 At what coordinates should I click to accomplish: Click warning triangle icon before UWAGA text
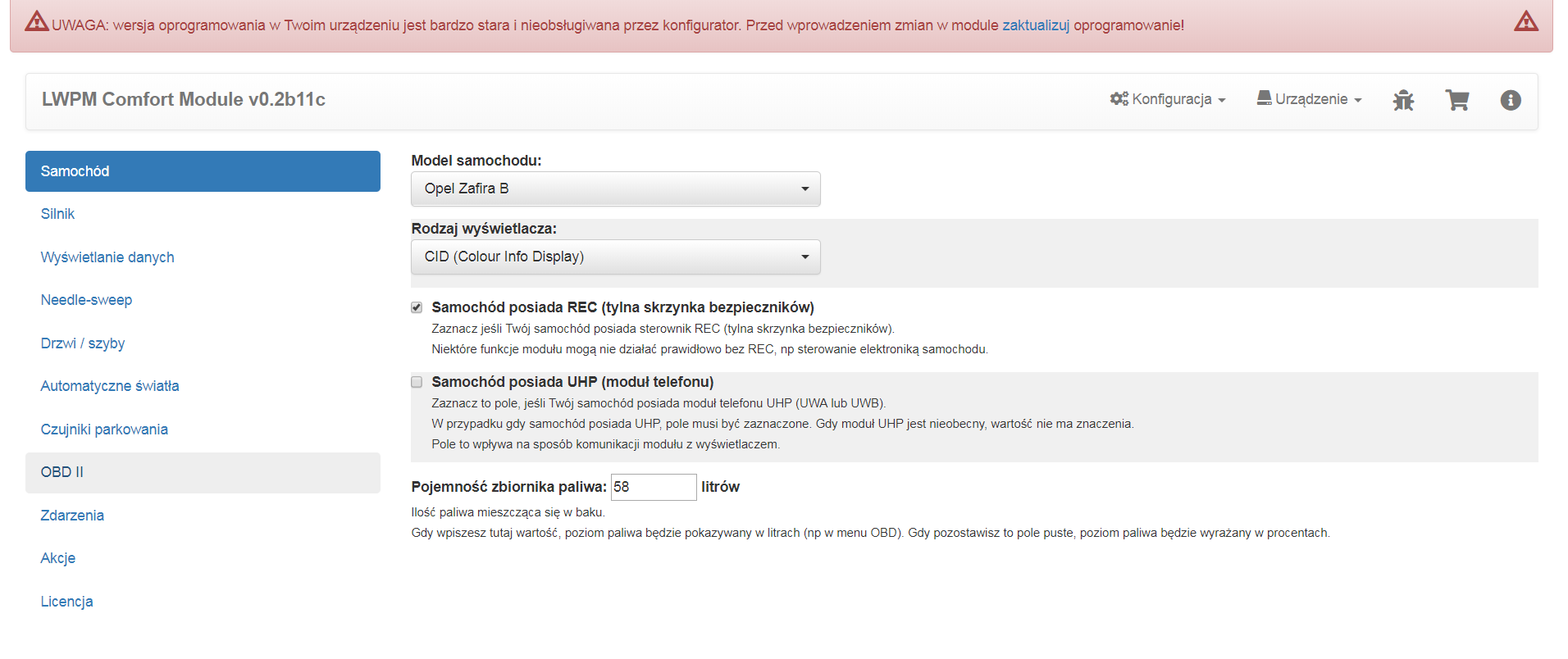[x=36, y=21]
